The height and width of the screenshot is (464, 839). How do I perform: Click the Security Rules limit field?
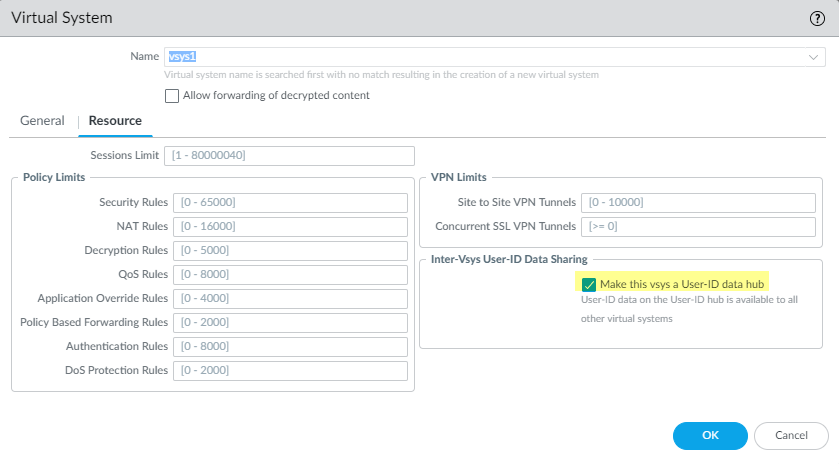pos(290,203)
